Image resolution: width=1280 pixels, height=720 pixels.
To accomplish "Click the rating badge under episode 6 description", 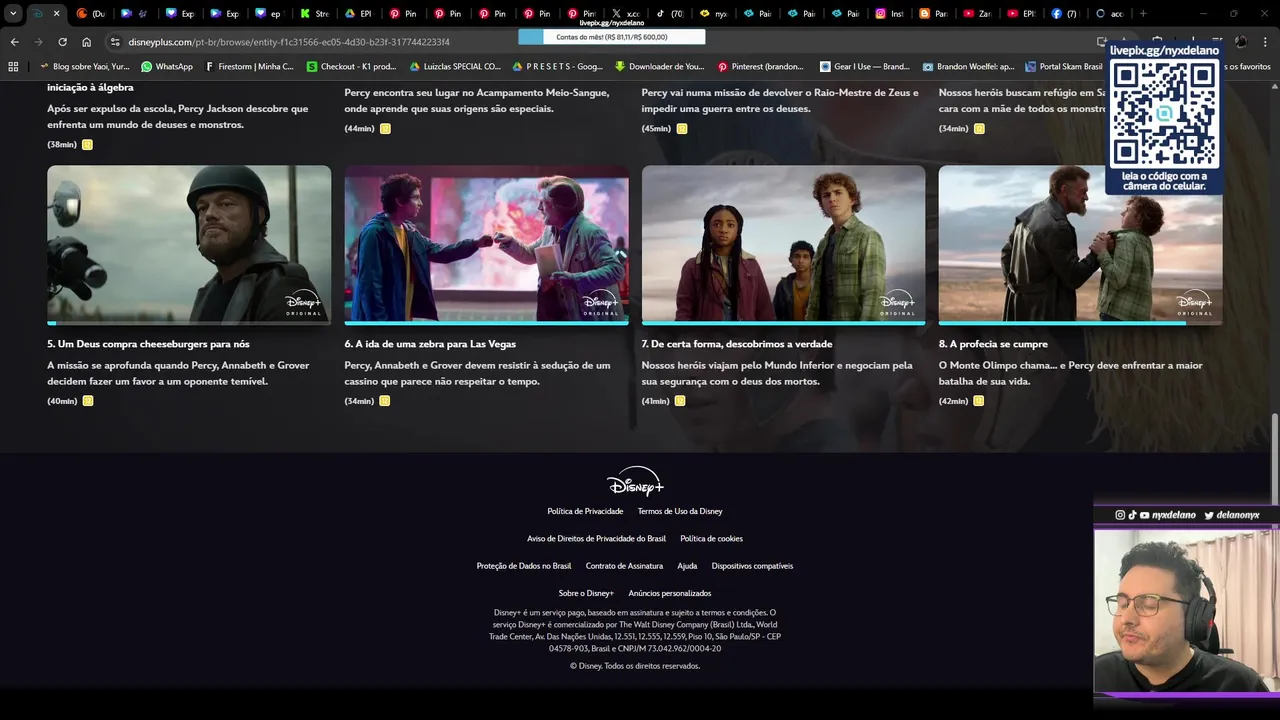I will [385, 401].
